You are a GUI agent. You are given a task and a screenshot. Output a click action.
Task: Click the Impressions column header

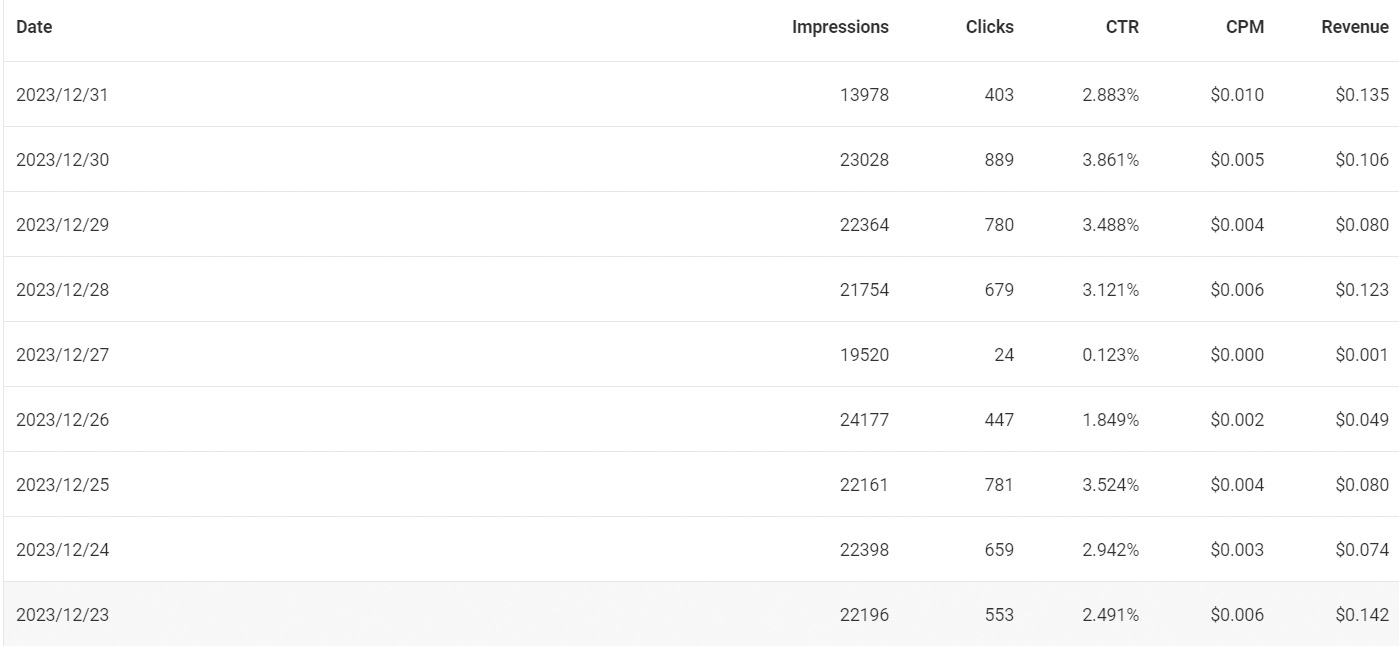tap(840, 27)
